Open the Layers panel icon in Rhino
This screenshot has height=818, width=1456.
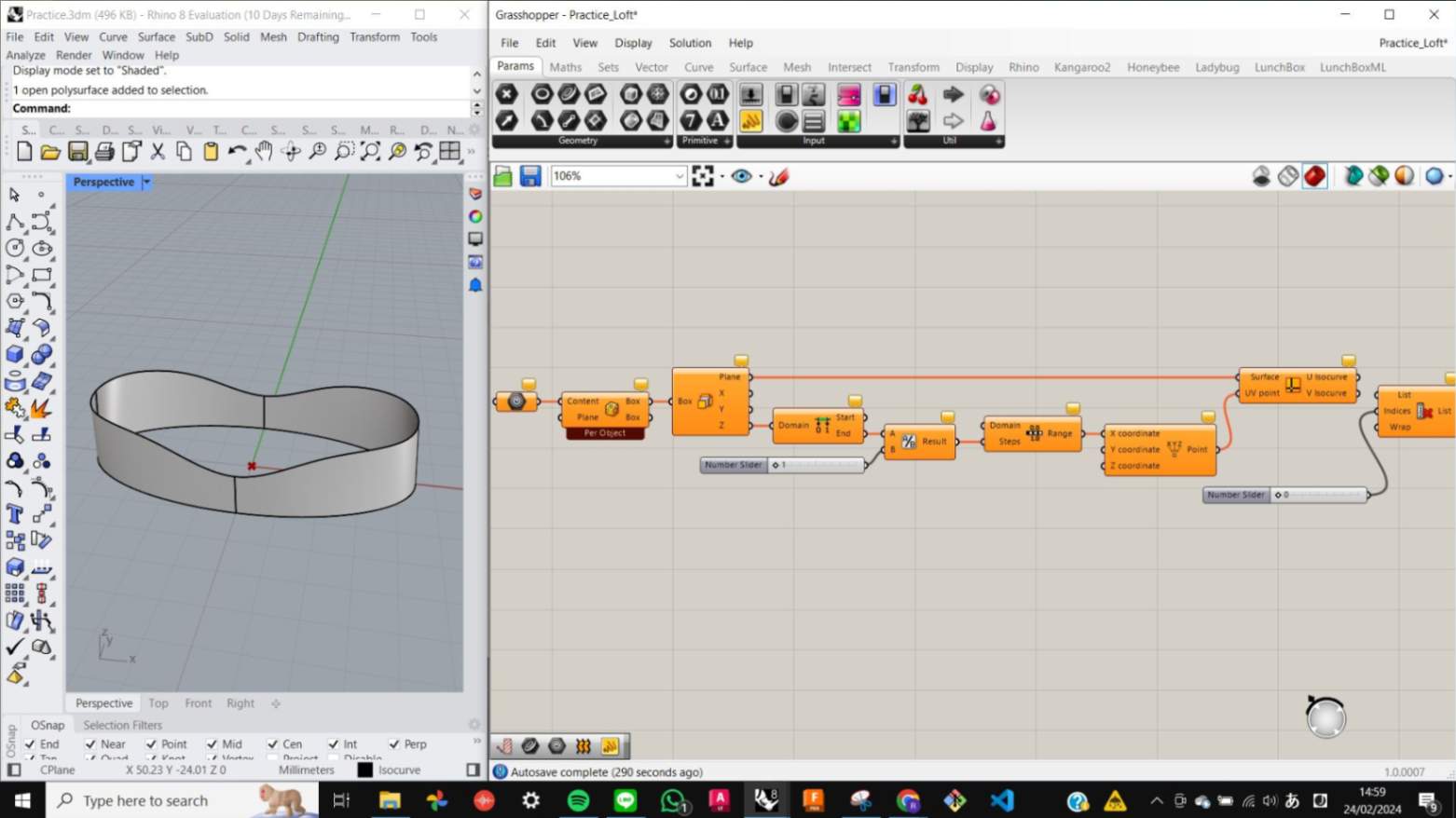coord(475,194)
